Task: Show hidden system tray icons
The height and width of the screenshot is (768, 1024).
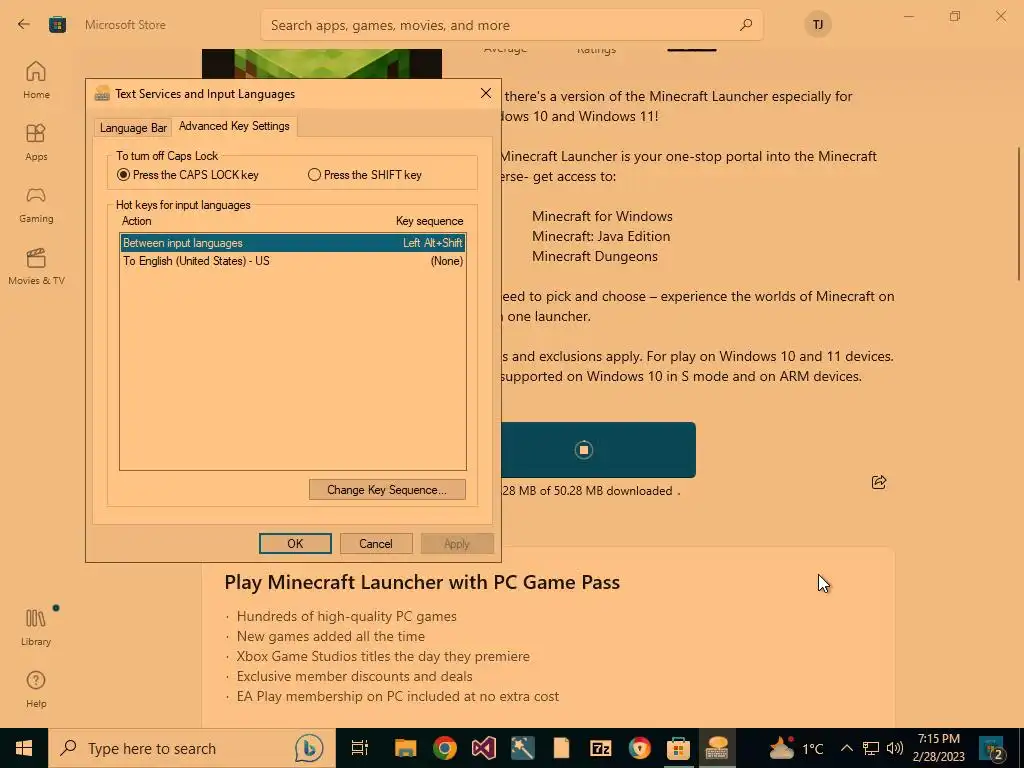Action: click(x=847, y=748)
